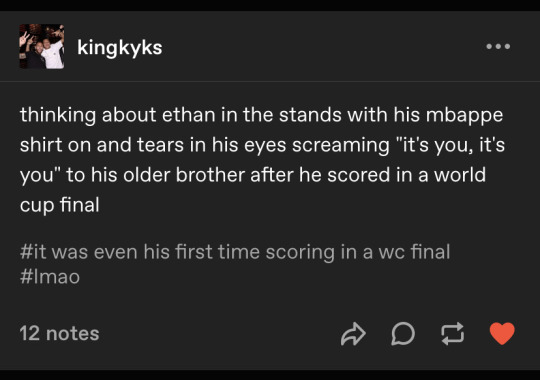Open the three-dot post options menu
This screenshot has height=380, width=540.
[498, 47]
